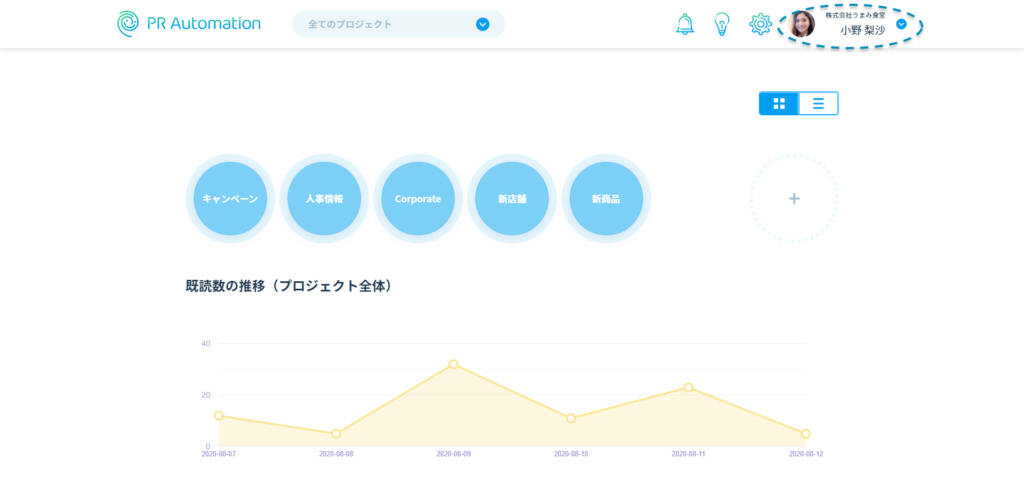
Task: Expand the user account menu arrow
Action: (x=901, y=24)
